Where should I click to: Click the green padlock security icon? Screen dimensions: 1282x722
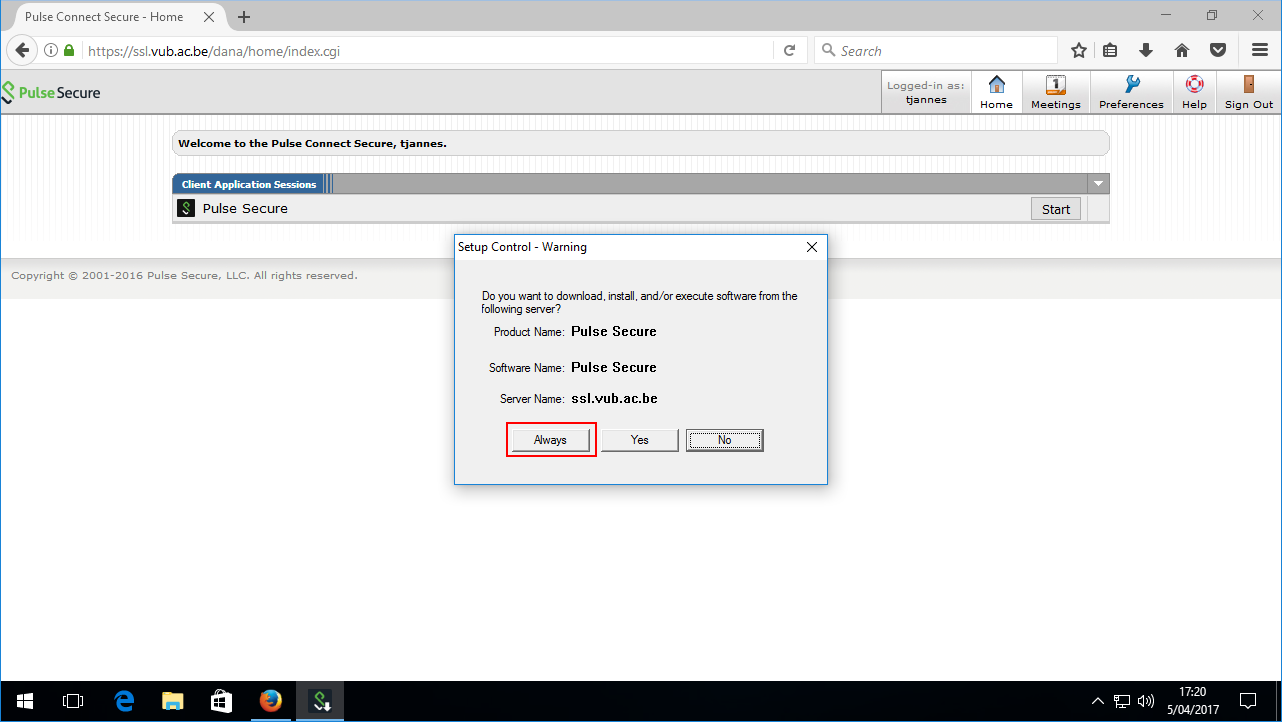69,50
